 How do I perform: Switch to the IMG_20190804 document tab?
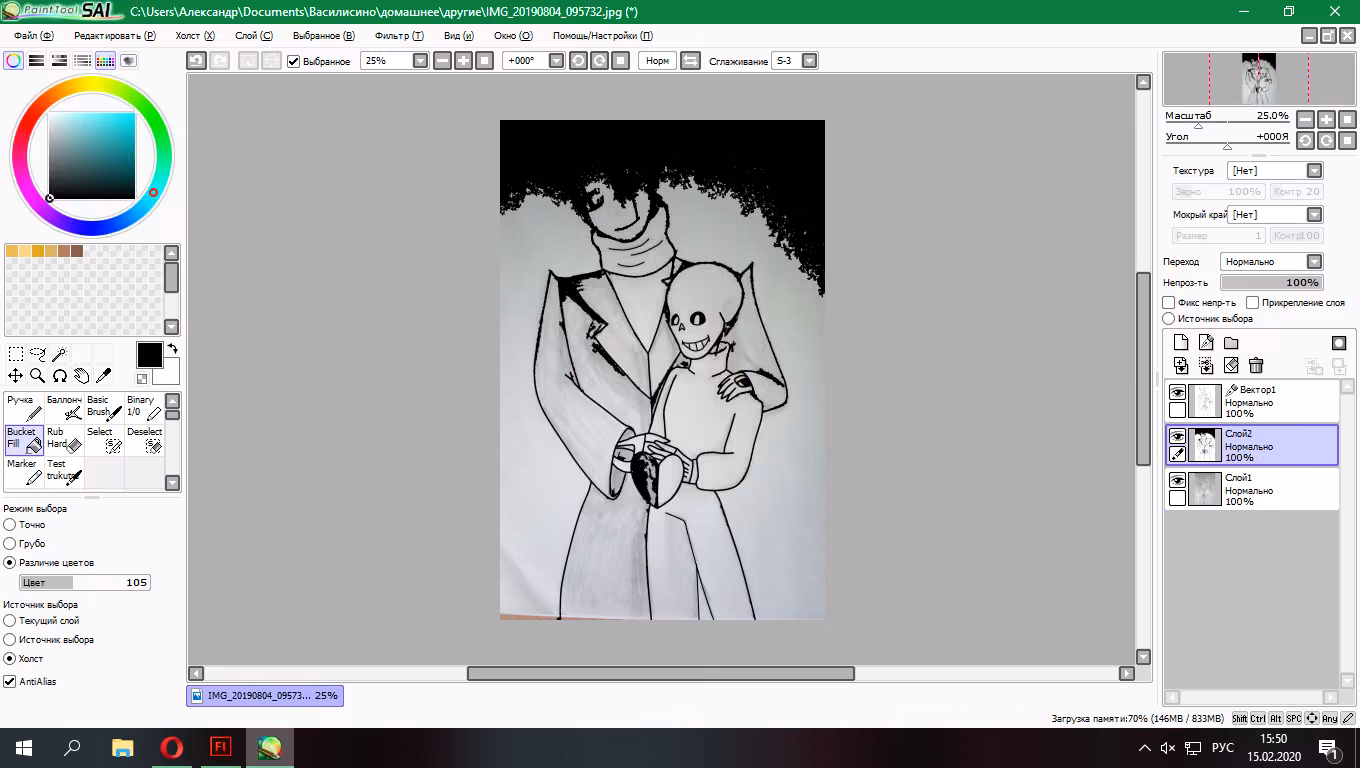265,695
